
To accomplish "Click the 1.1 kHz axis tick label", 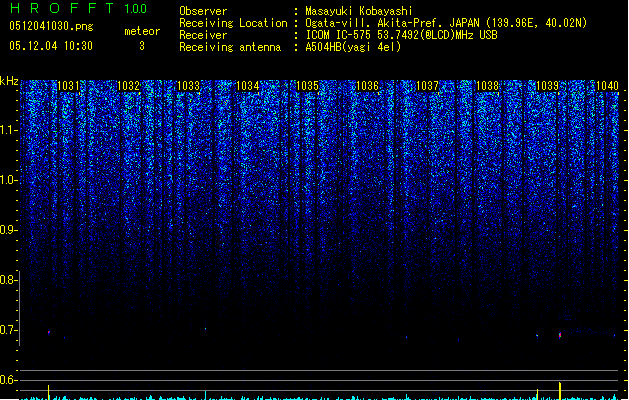I will [8, 130].
